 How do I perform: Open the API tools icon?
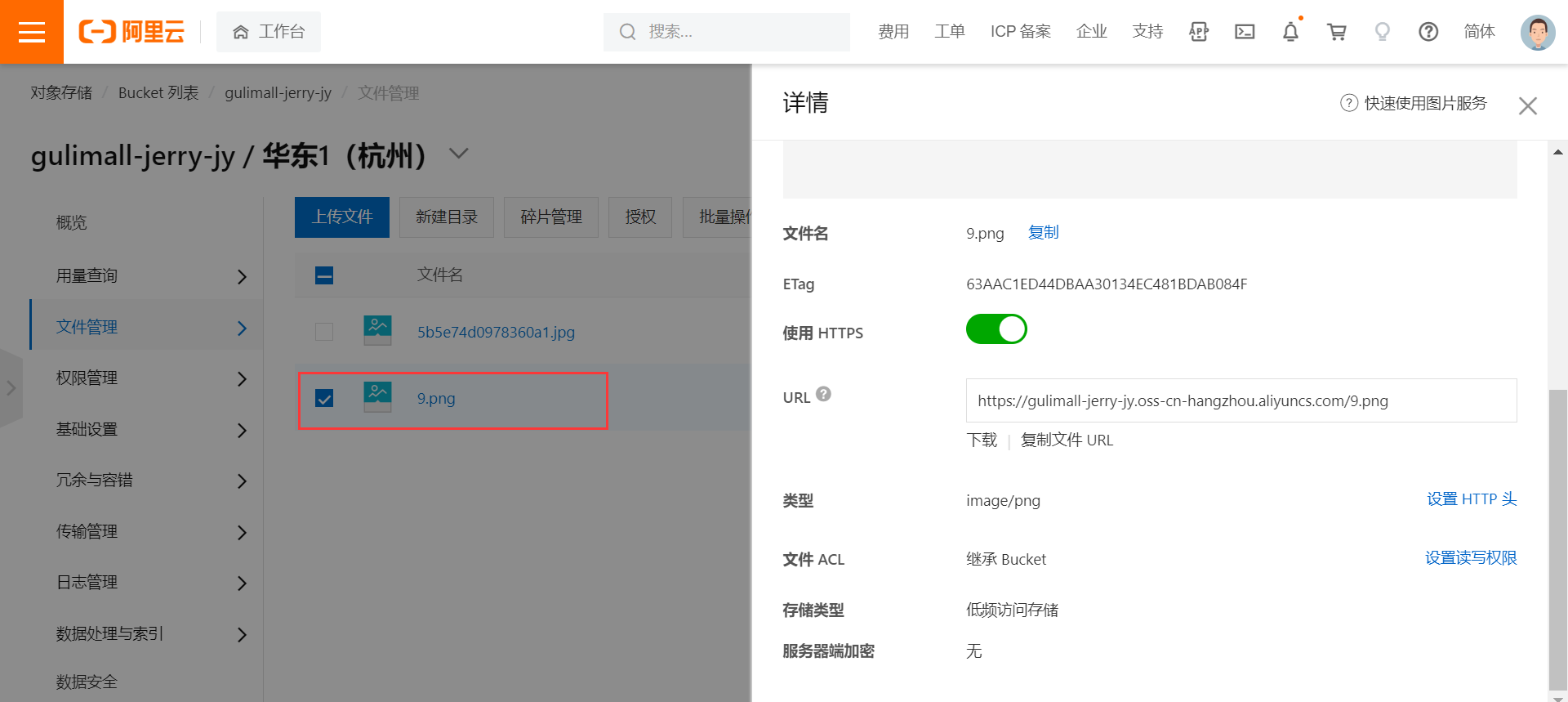[x=1199, y=32]
